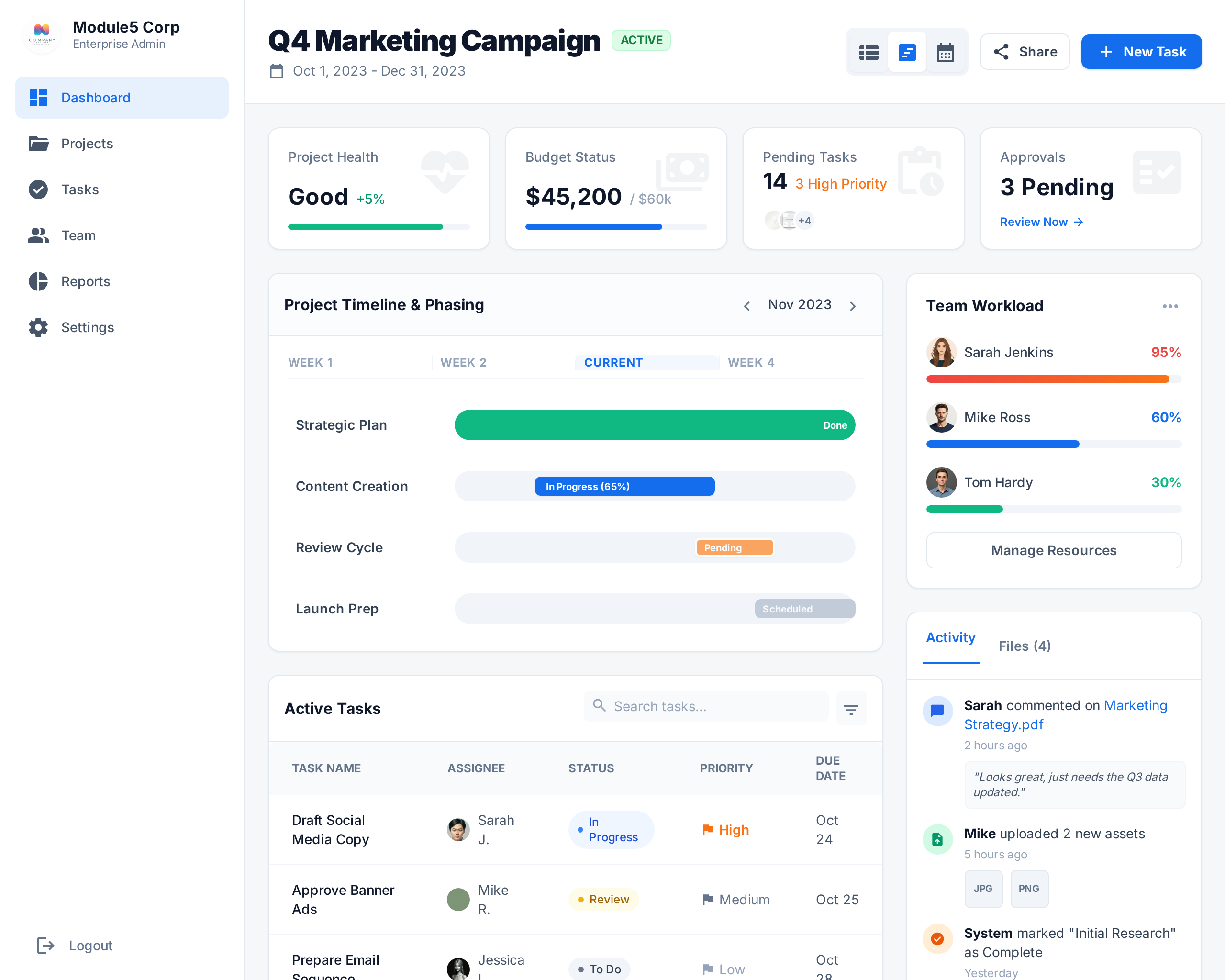Click the Module5 Corp company logo
This screenshot has height=980, width=1225.
42,34
